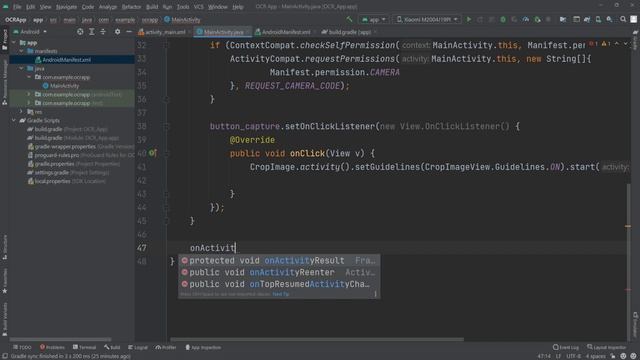Click the hammer Make Project icon
Screen dimensions: 640x360
tap(349, 19)
